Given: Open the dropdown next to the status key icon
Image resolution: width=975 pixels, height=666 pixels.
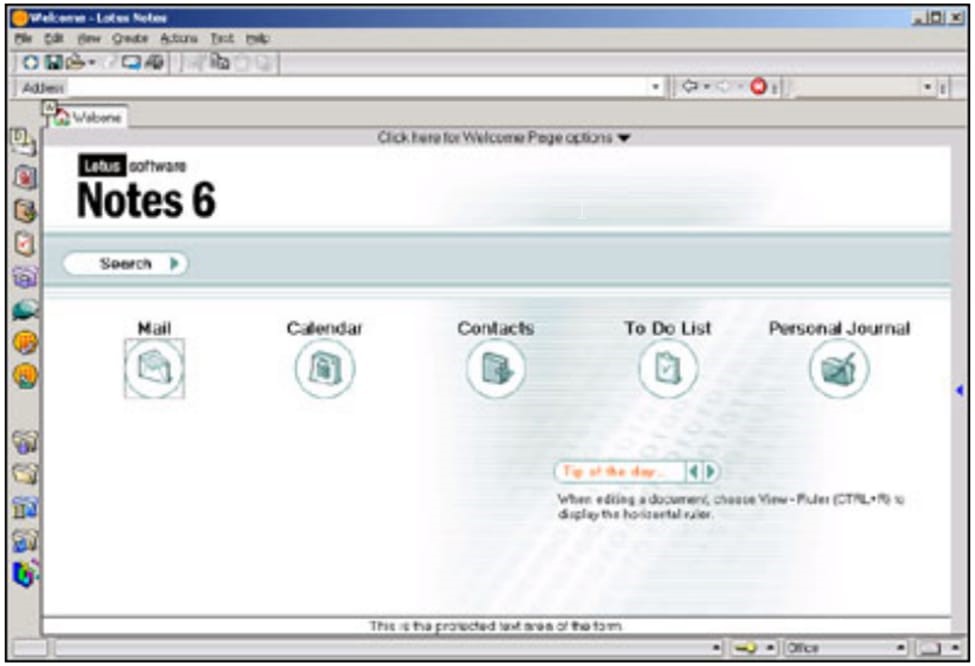Looking at the screenshot, I should pyautogui.click(x=769, y=648).
